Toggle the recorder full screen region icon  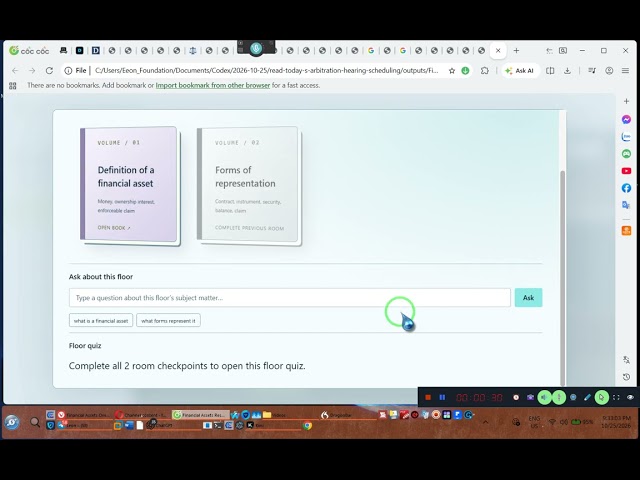(616, 397)
